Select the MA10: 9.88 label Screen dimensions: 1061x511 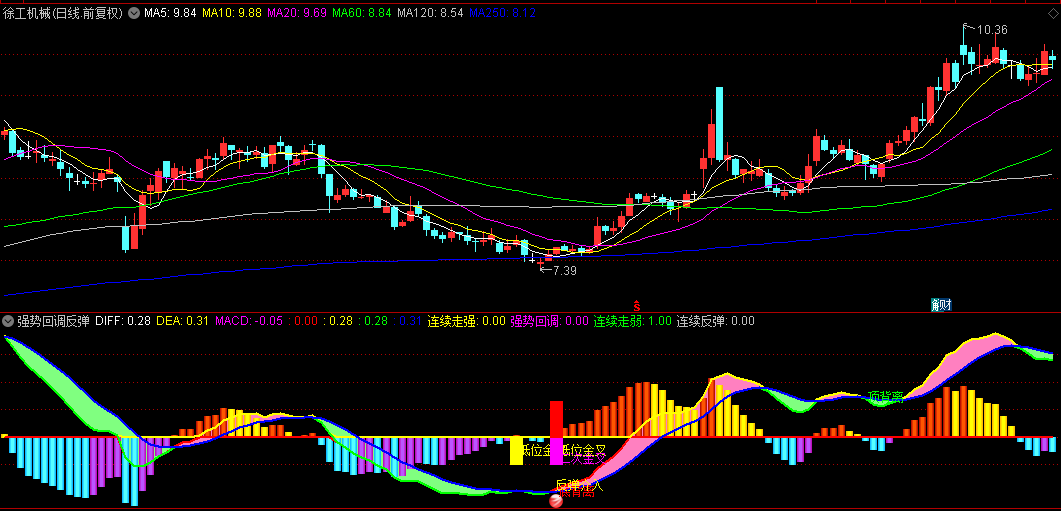[x=233, y=12]
